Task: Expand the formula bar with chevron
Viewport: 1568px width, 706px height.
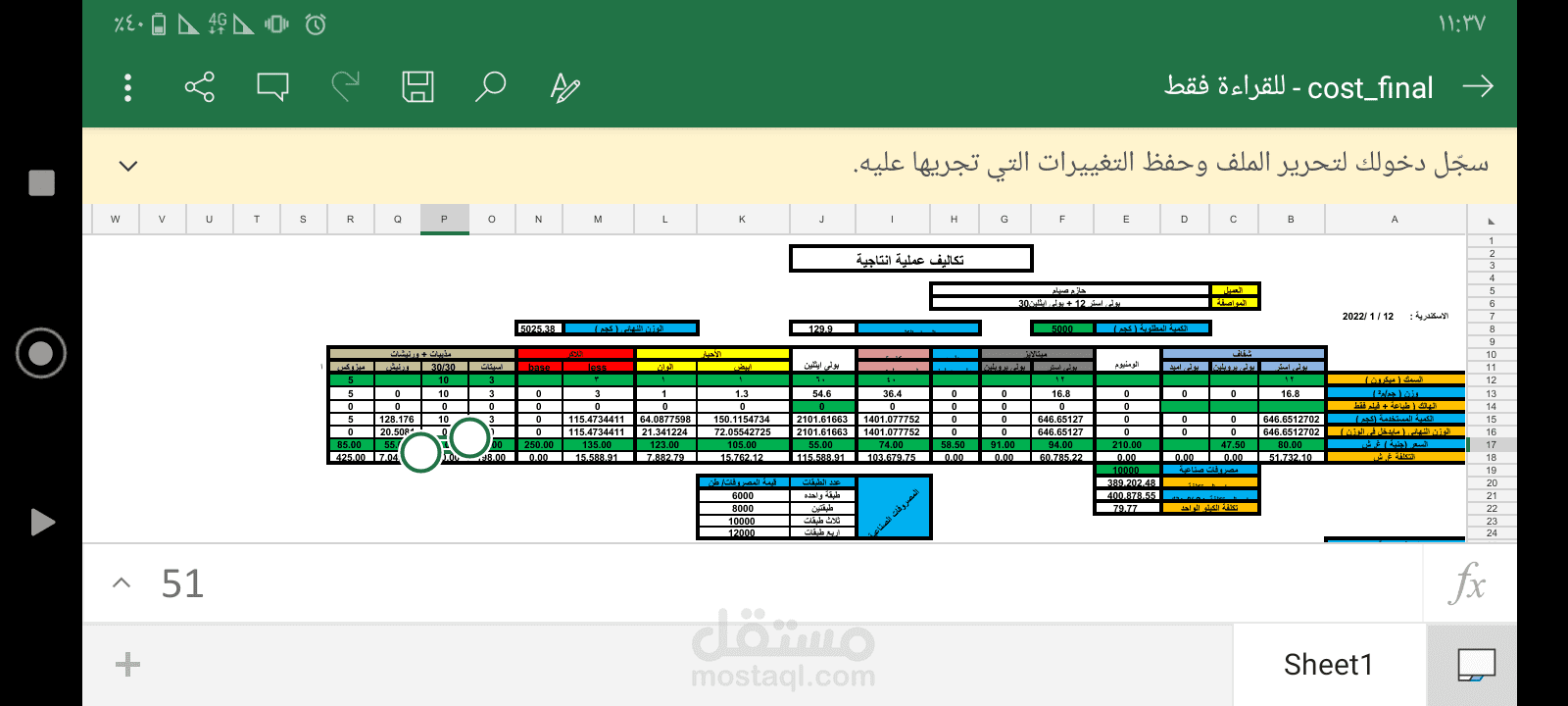Action: [x=122, y=583]
